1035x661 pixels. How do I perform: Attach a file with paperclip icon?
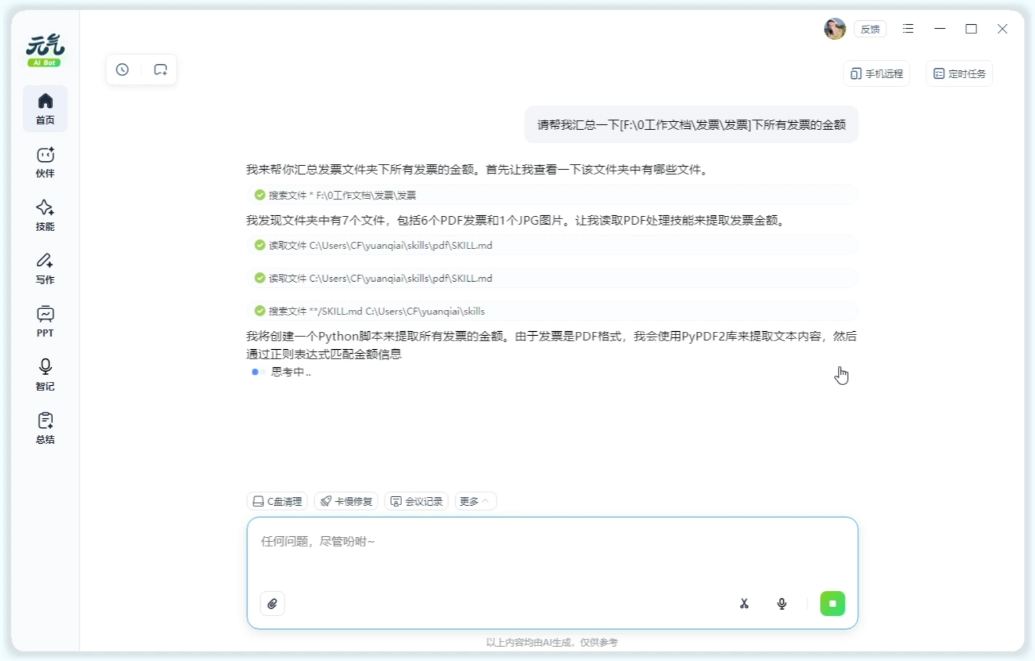coord(273,604)
